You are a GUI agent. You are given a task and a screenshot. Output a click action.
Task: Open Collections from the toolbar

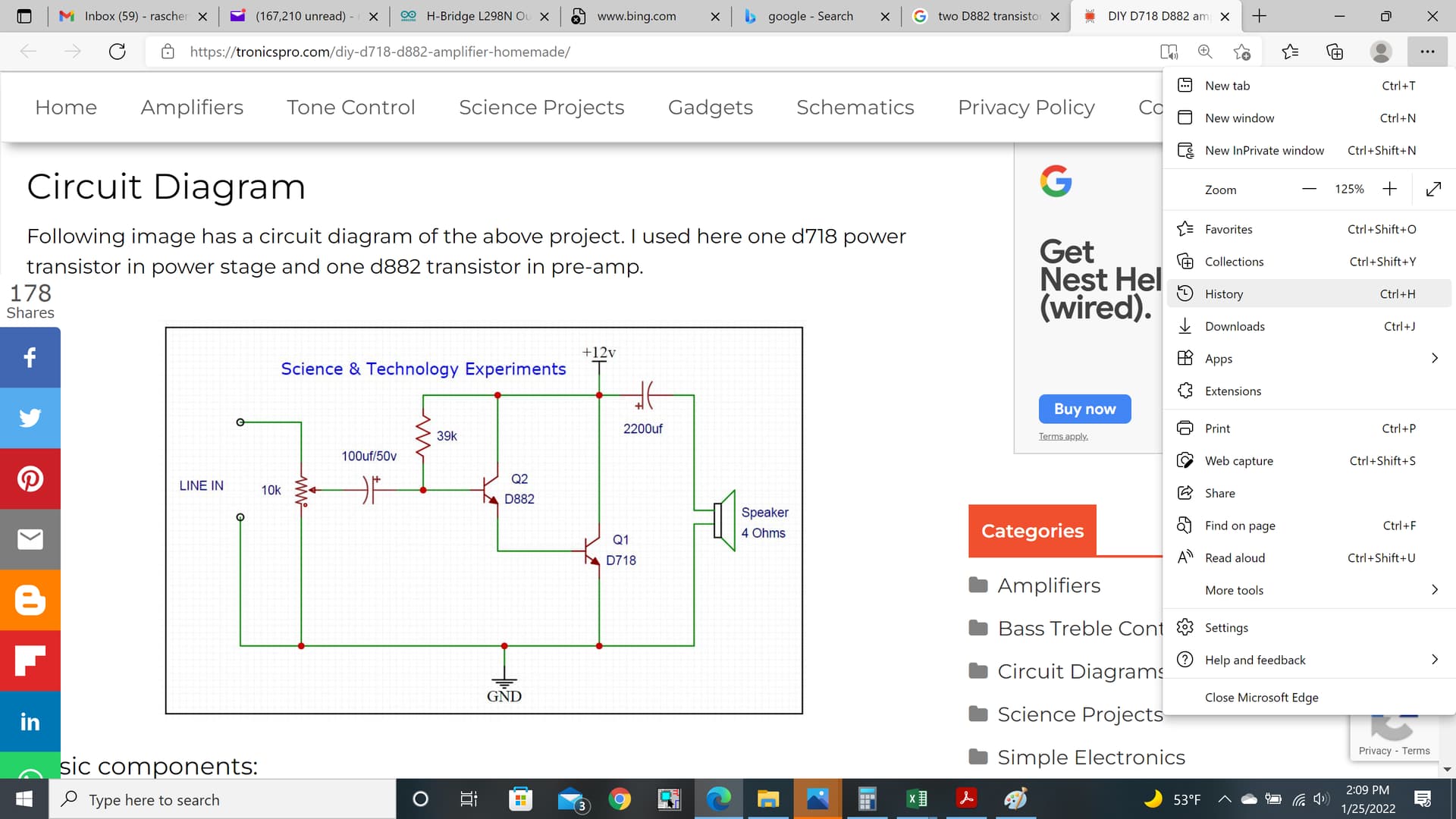pyautogui.click(x=1335, y=52)
